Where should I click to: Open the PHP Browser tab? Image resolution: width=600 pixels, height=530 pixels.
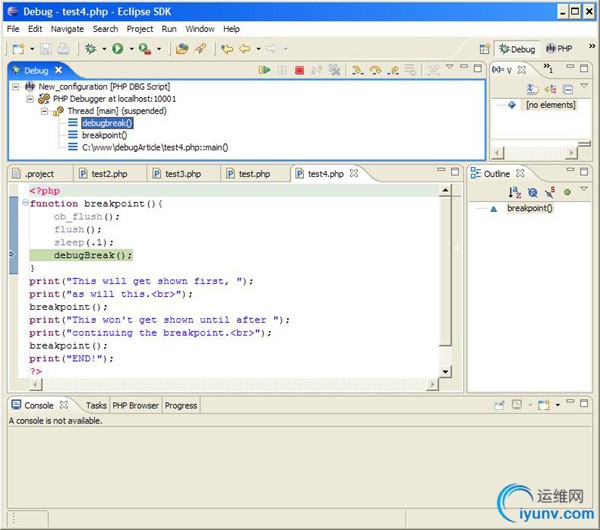point(135,406)
